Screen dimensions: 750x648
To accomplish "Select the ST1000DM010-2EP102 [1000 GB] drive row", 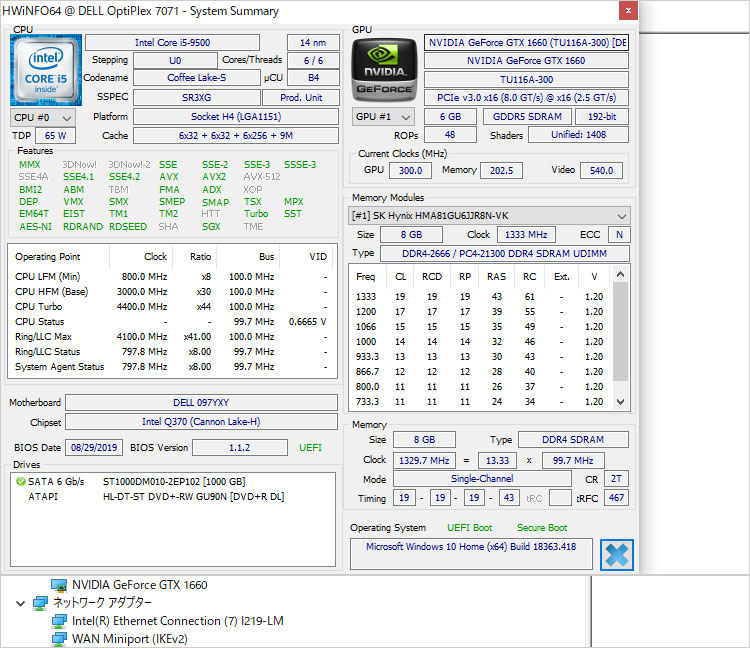I will [173, 482].
